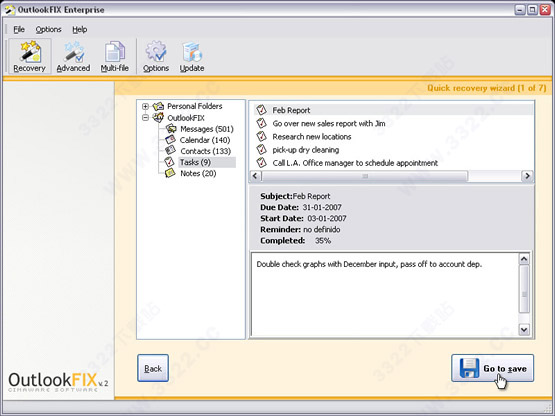Select the Messages (501) folder
555x416 pixels.
tap(207, 129)
